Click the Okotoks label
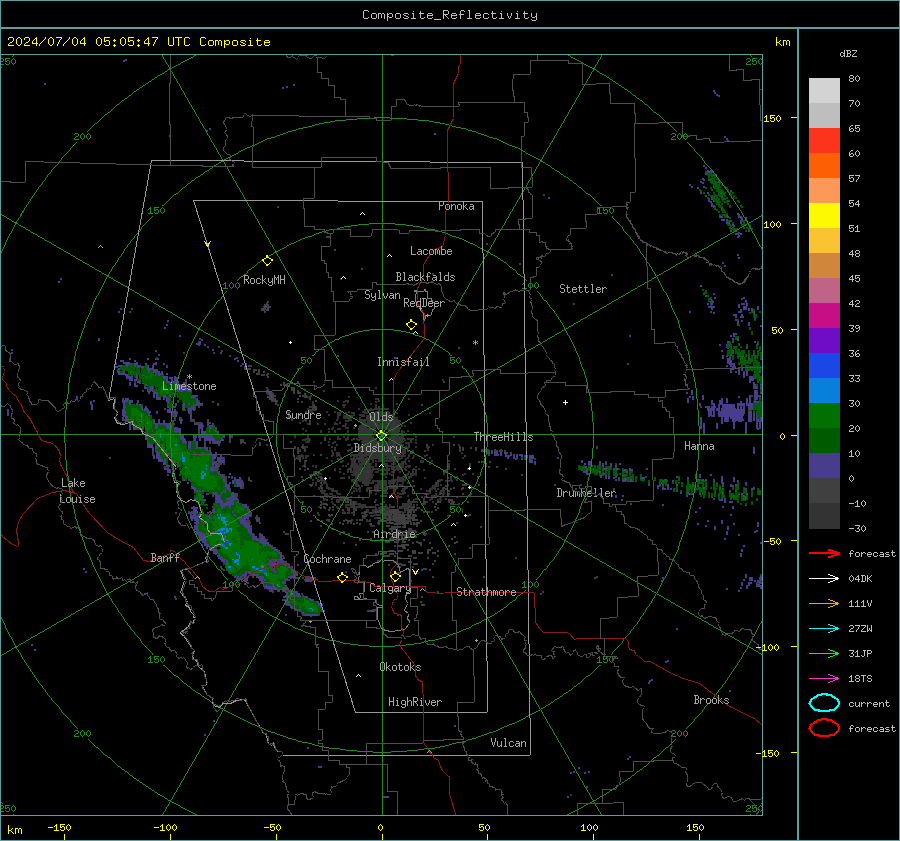Screen dimensions: 900x841 click(x=400, y=667)
